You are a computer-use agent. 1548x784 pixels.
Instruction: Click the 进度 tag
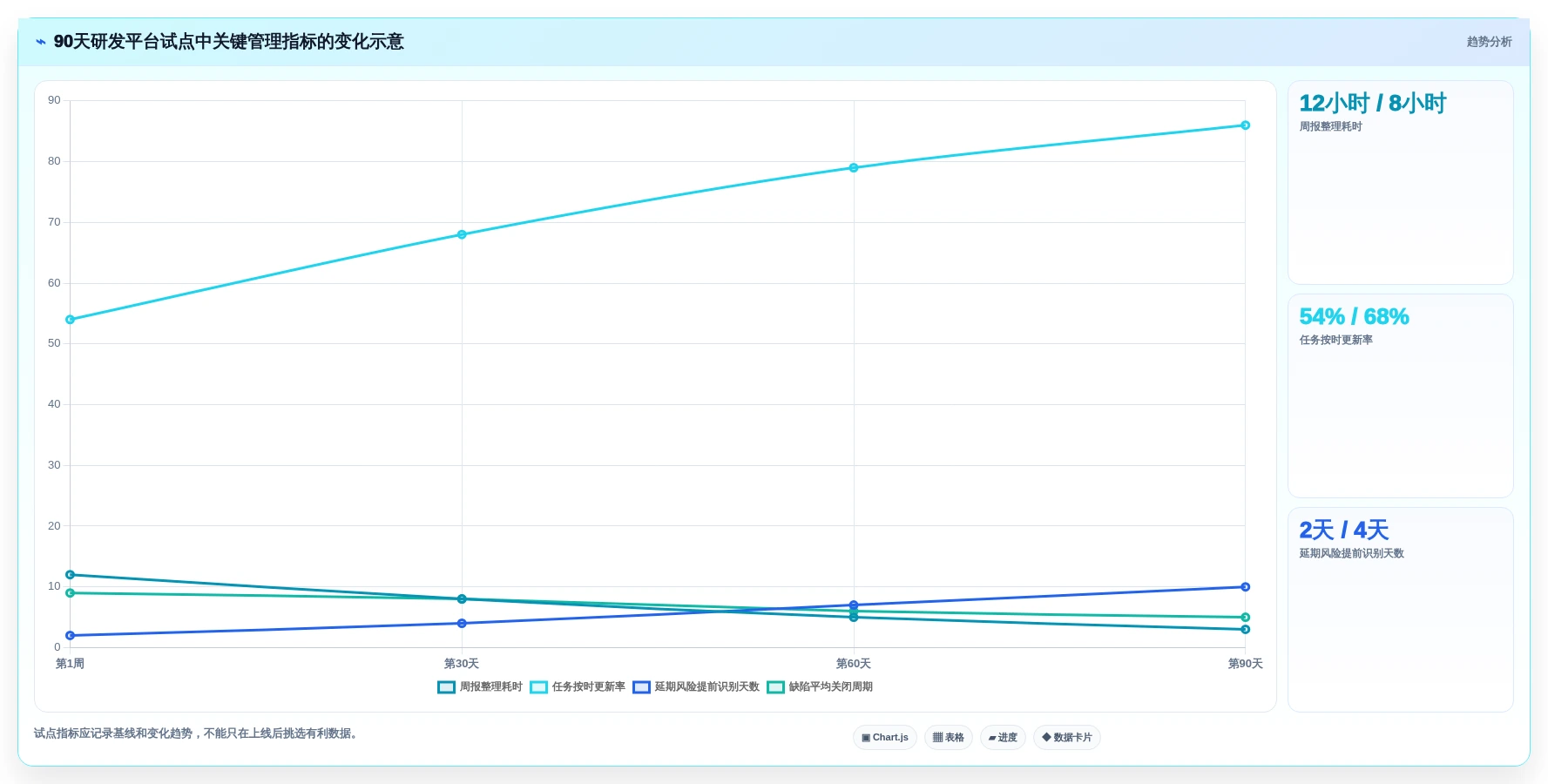point(1003,738)
